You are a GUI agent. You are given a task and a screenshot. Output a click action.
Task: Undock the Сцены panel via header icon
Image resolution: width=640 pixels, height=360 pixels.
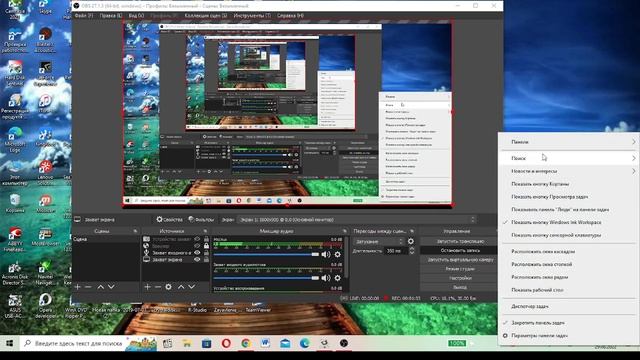pyautogui.click(x=135, y=231)
